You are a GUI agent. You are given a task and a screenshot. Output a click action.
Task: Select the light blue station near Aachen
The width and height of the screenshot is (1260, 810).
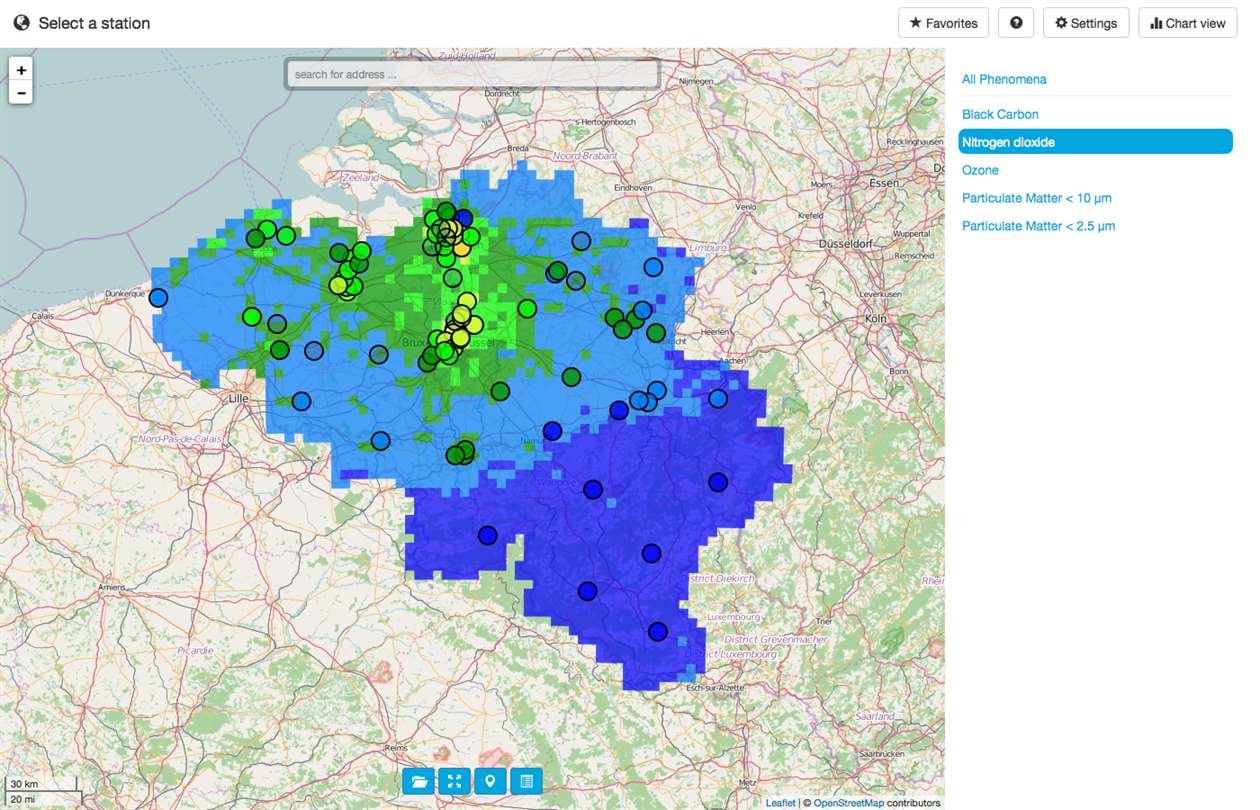[x=718, y=399]
